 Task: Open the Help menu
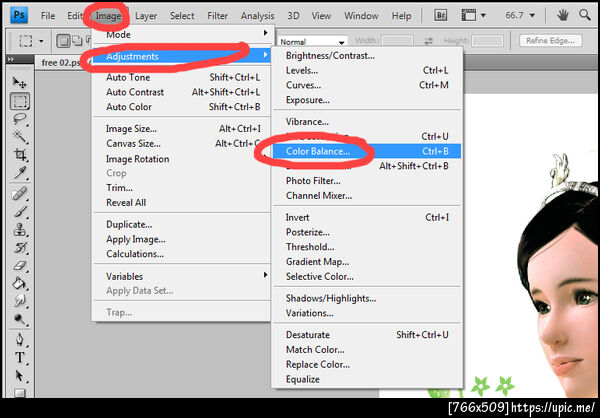coord(401,16)
